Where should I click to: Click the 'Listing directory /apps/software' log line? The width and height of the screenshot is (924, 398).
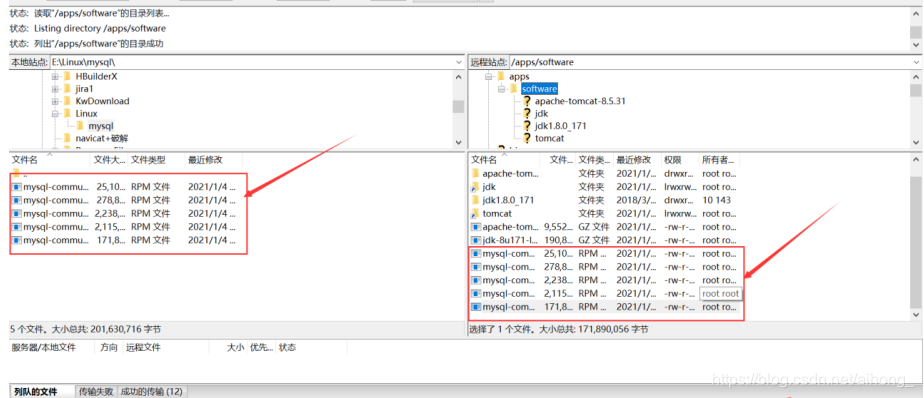coord(100,28)
